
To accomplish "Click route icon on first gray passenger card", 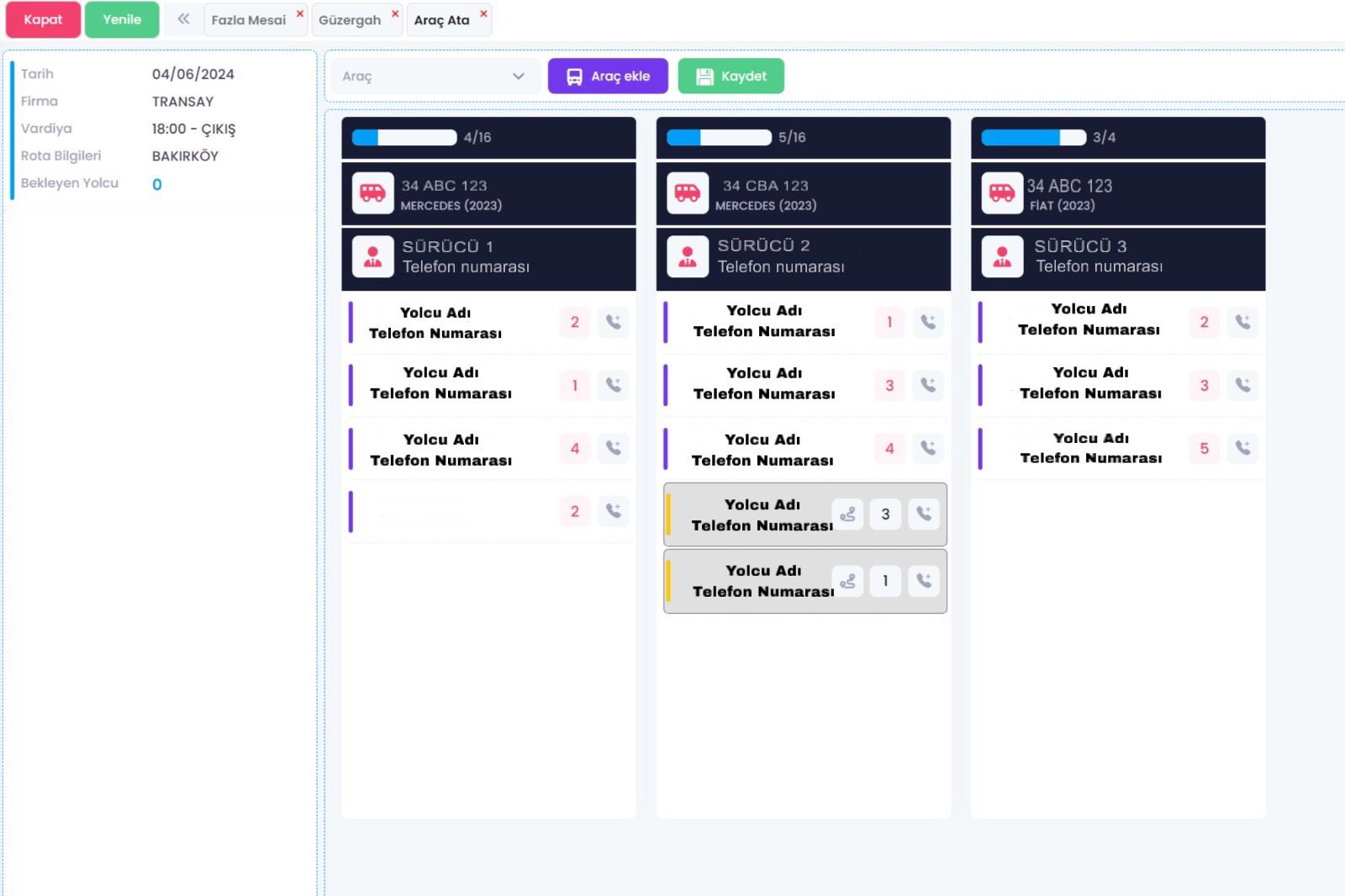I will click(x=847, y=514).
